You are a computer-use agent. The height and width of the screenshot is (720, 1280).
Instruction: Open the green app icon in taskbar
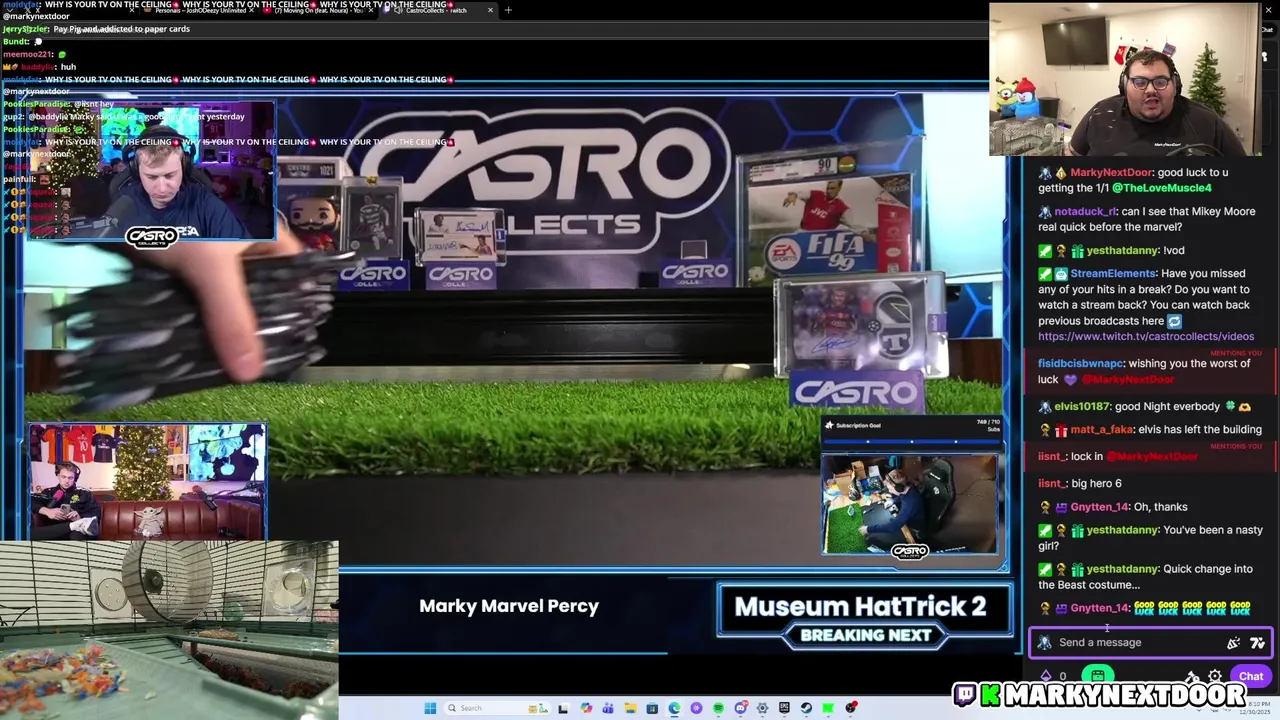click(828, 708)
